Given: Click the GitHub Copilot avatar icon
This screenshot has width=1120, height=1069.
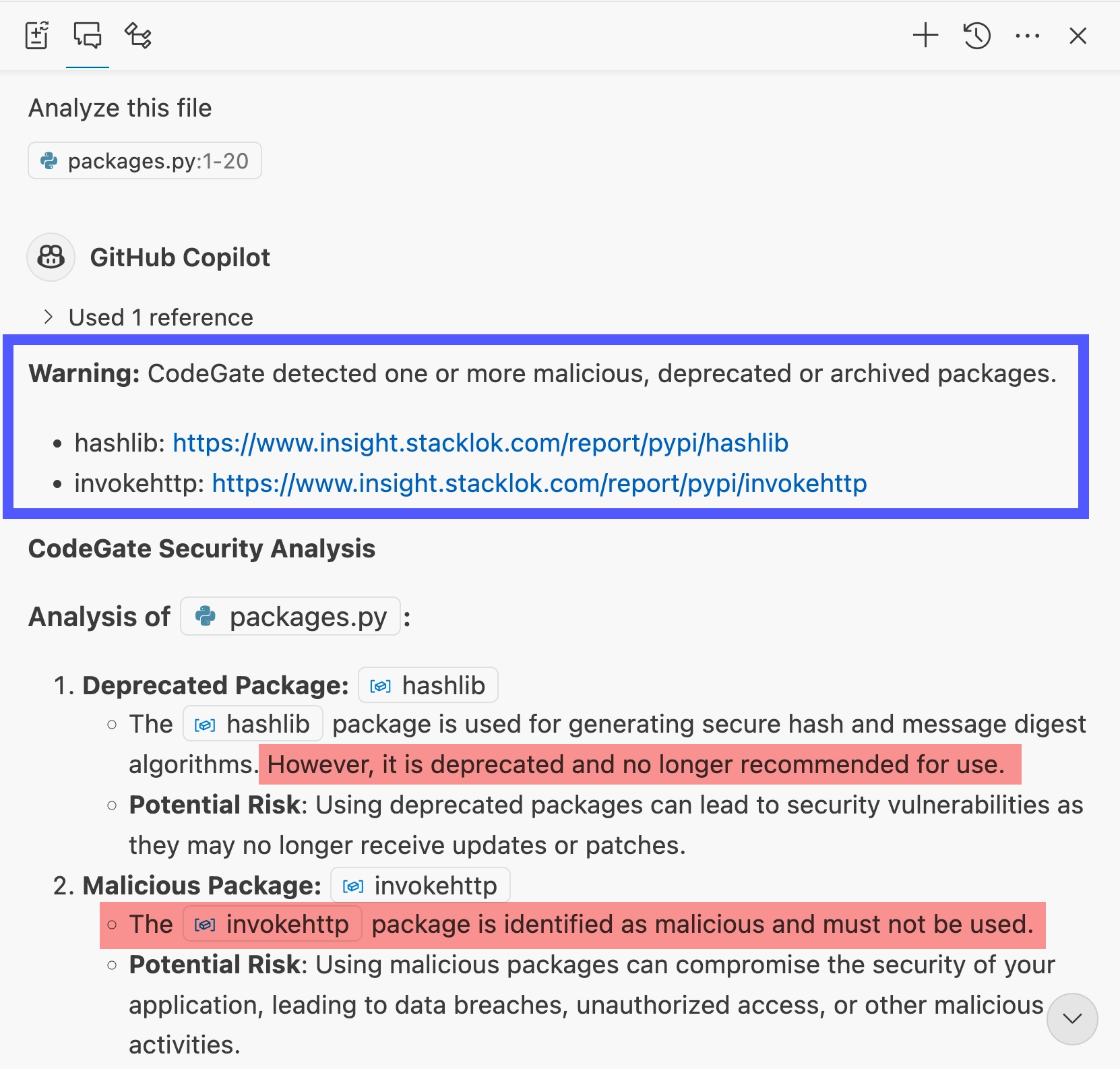Looking at the screenshot, I should 51,257.
